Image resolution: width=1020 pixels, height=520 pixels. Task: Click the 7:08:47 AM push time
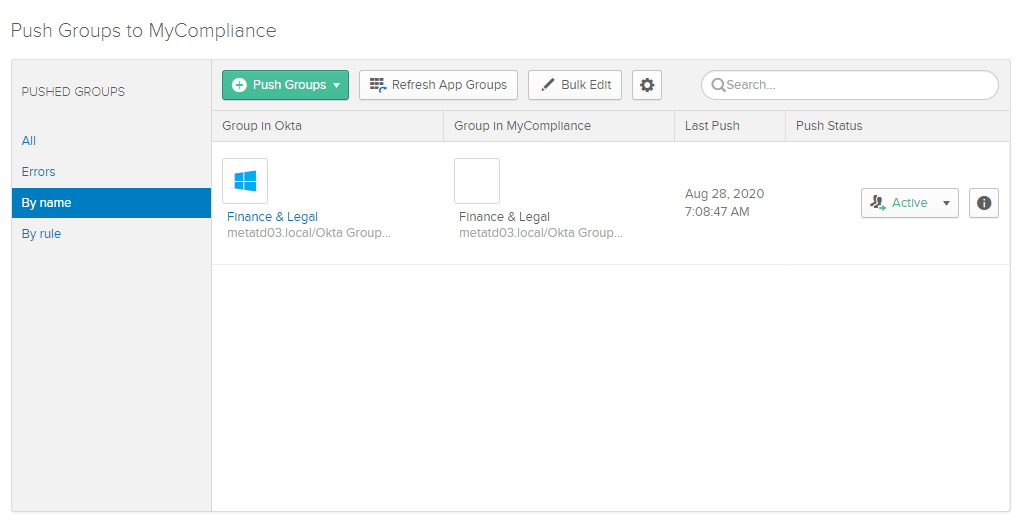(717, 212)
